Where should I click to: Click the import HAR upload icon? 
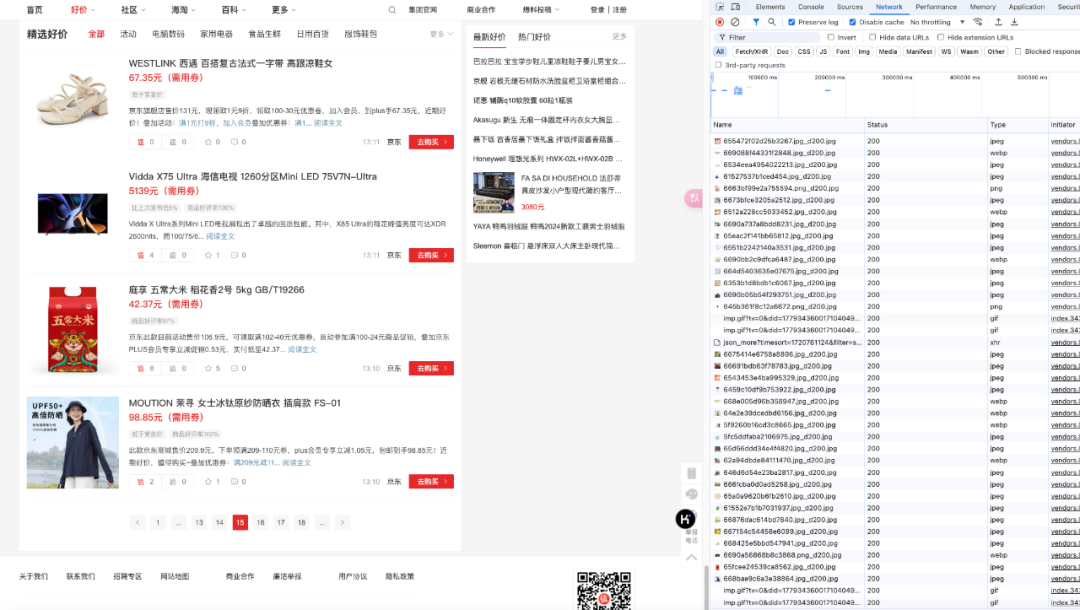[x=998, y=22]
